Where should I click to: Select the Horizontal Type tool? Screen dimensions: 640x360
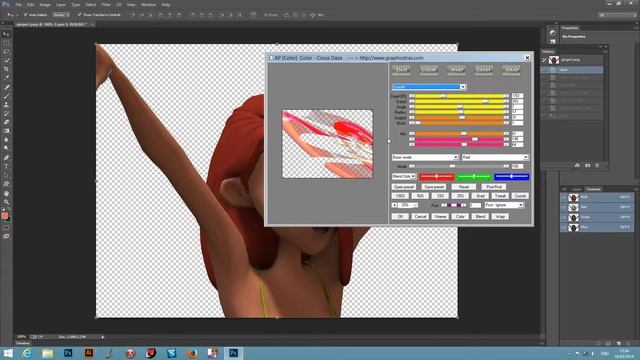6,167
